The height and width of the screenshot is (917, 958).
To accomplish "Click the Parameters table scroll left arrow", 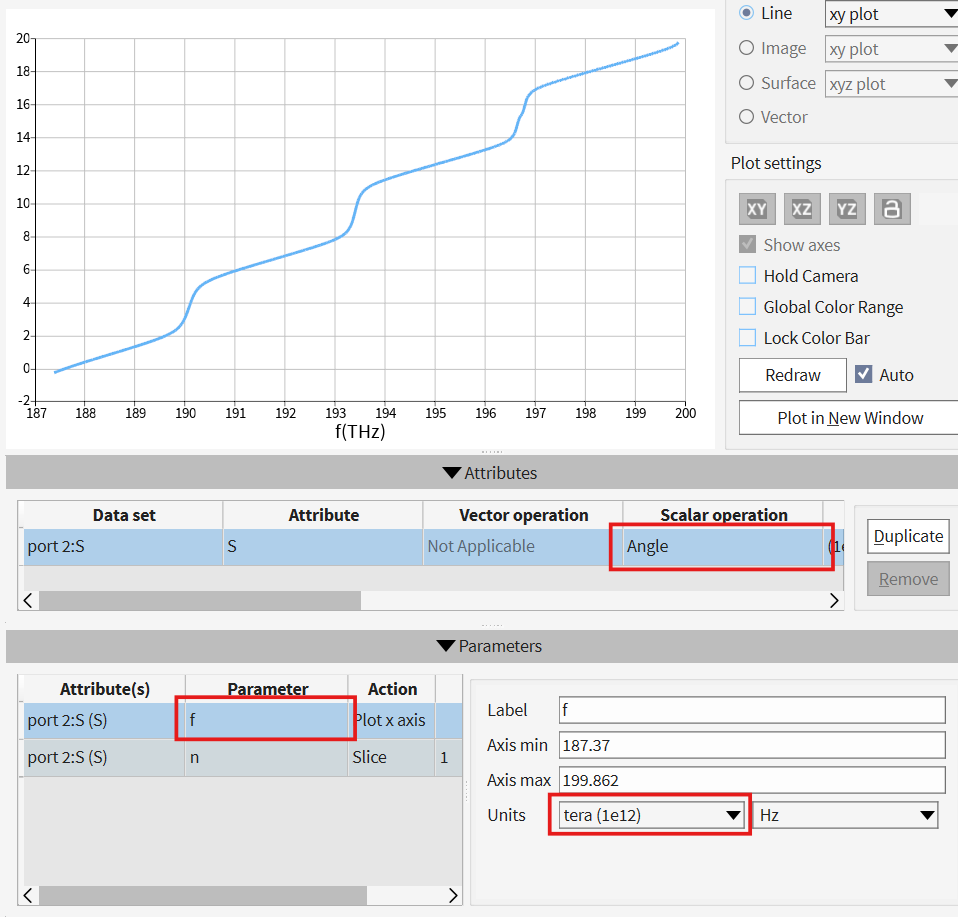I will point(28,896).
